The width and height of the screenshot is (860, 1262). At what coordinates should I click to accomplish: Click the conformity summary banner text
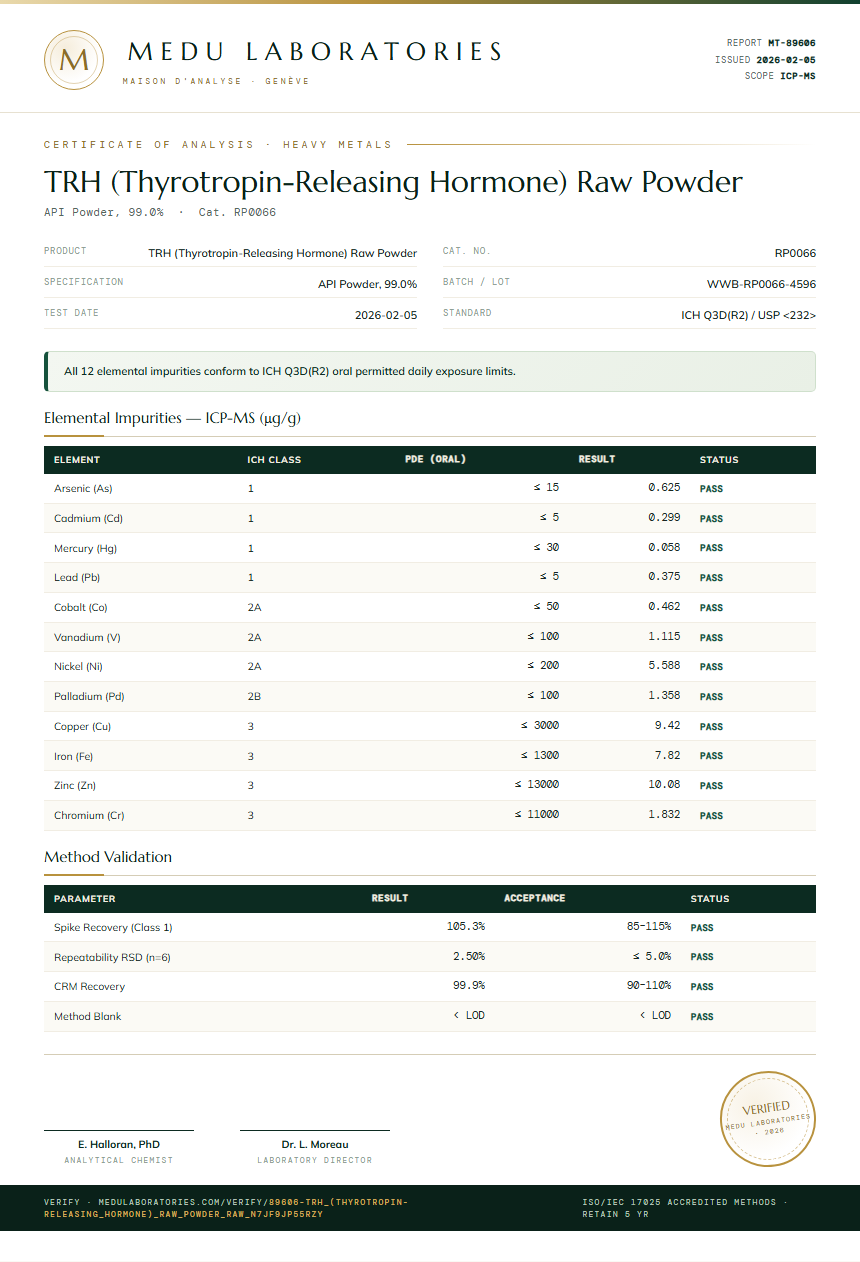pyautogui.click(x=290, y=371)
